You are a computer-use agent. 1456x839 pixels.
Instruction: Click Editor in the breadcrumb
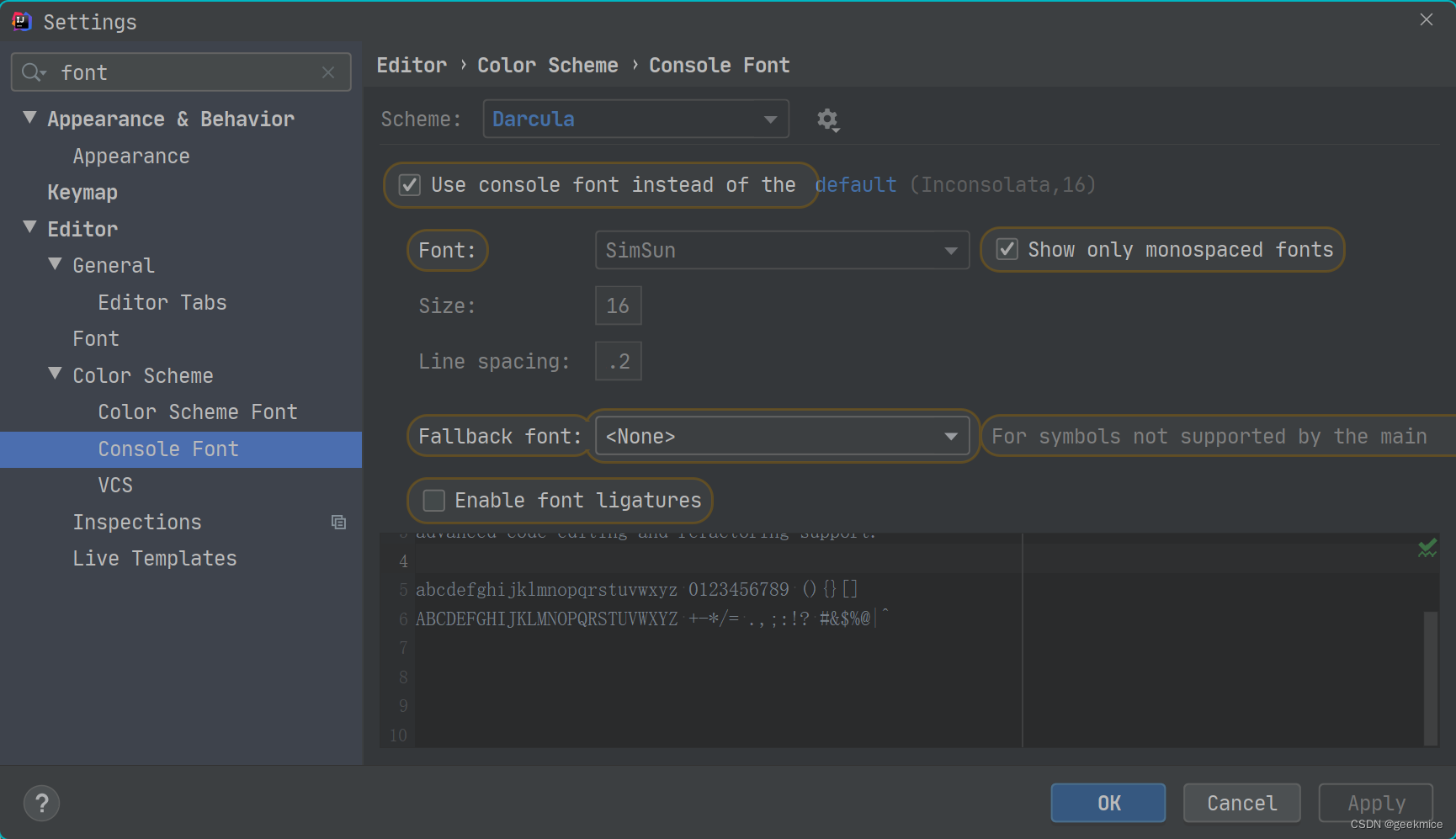click(x=412, y=66)
